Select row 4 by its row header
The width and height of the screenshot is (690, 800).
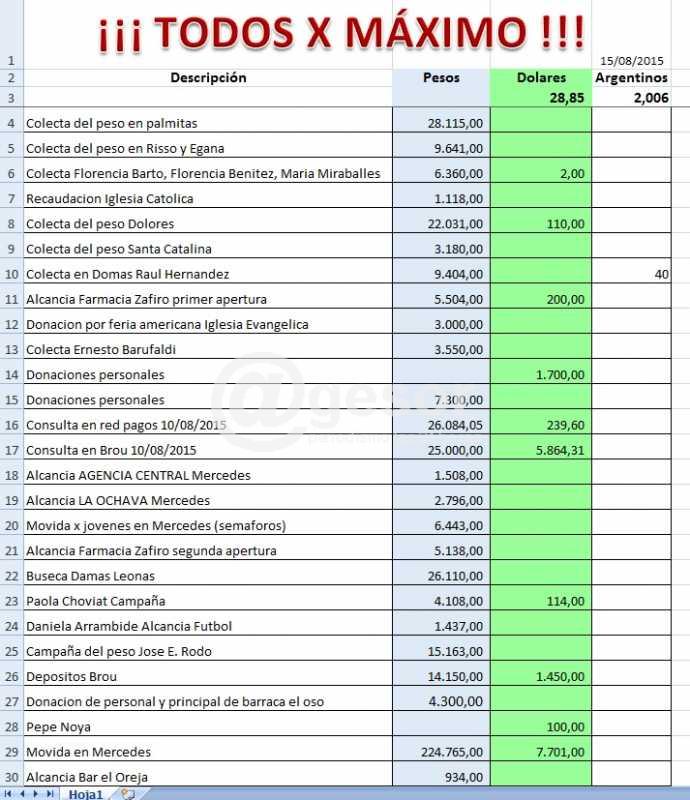click(x=11, y=123)
